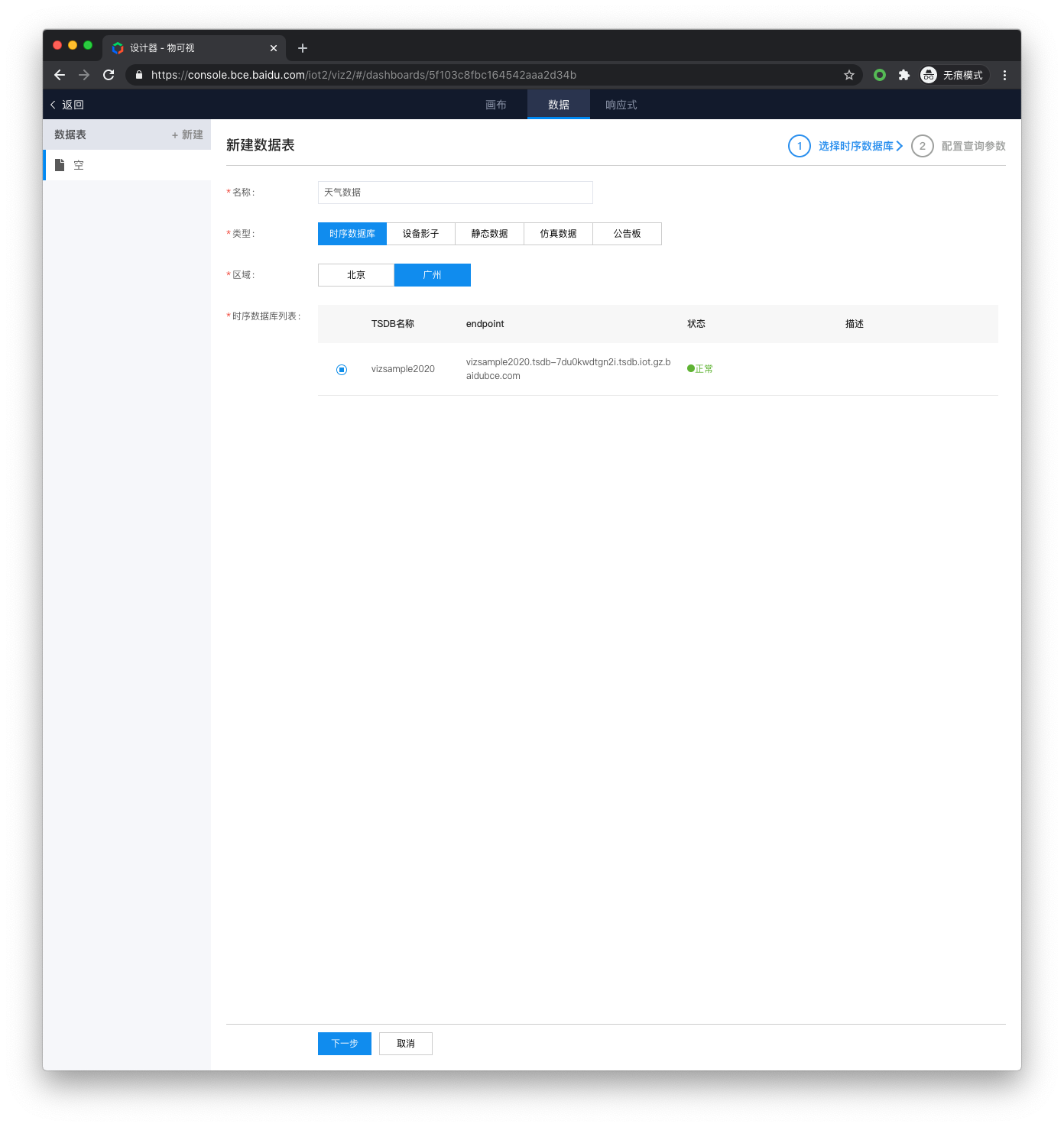Viewport: 1064px width, 1127px height.
Task: Open Chrome three-dot menu
Action: (1004, 75)
